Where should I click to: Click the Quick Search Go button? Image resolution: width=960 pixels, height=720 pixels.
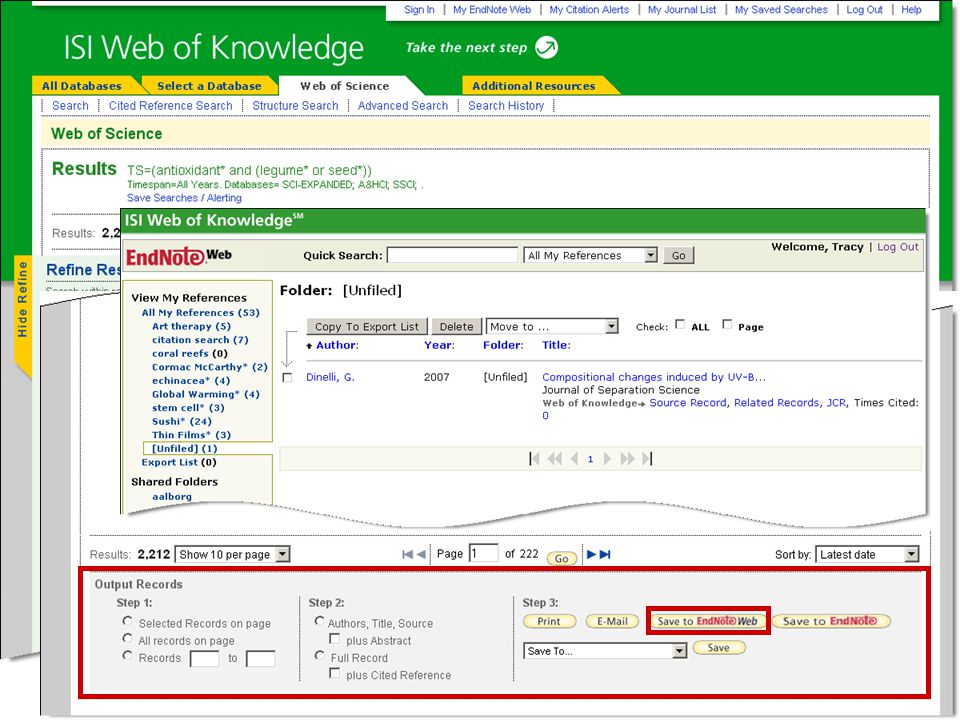pos(678,256)
